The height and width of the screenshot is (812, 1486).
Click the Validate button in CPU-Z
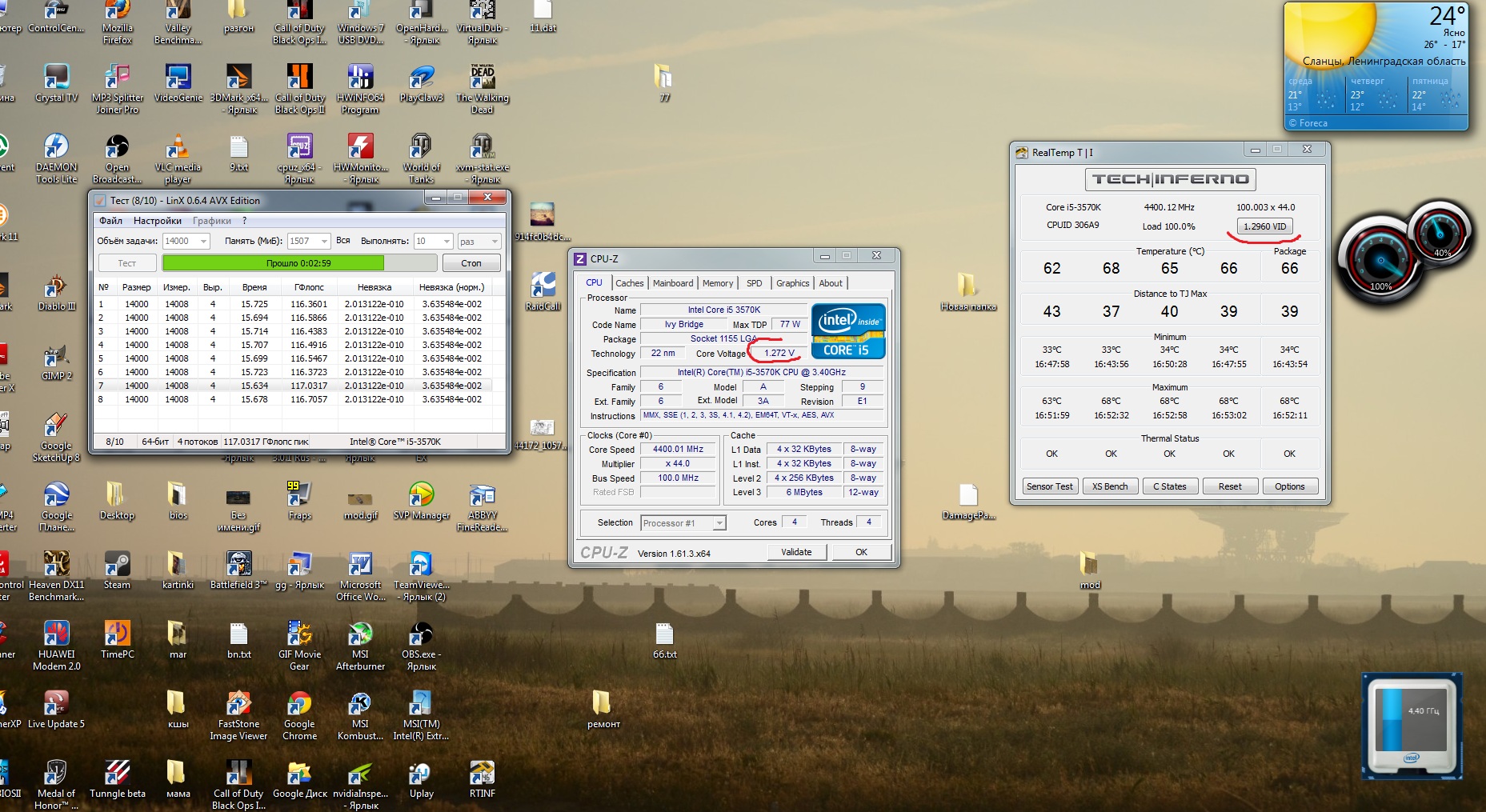point(795,552)
